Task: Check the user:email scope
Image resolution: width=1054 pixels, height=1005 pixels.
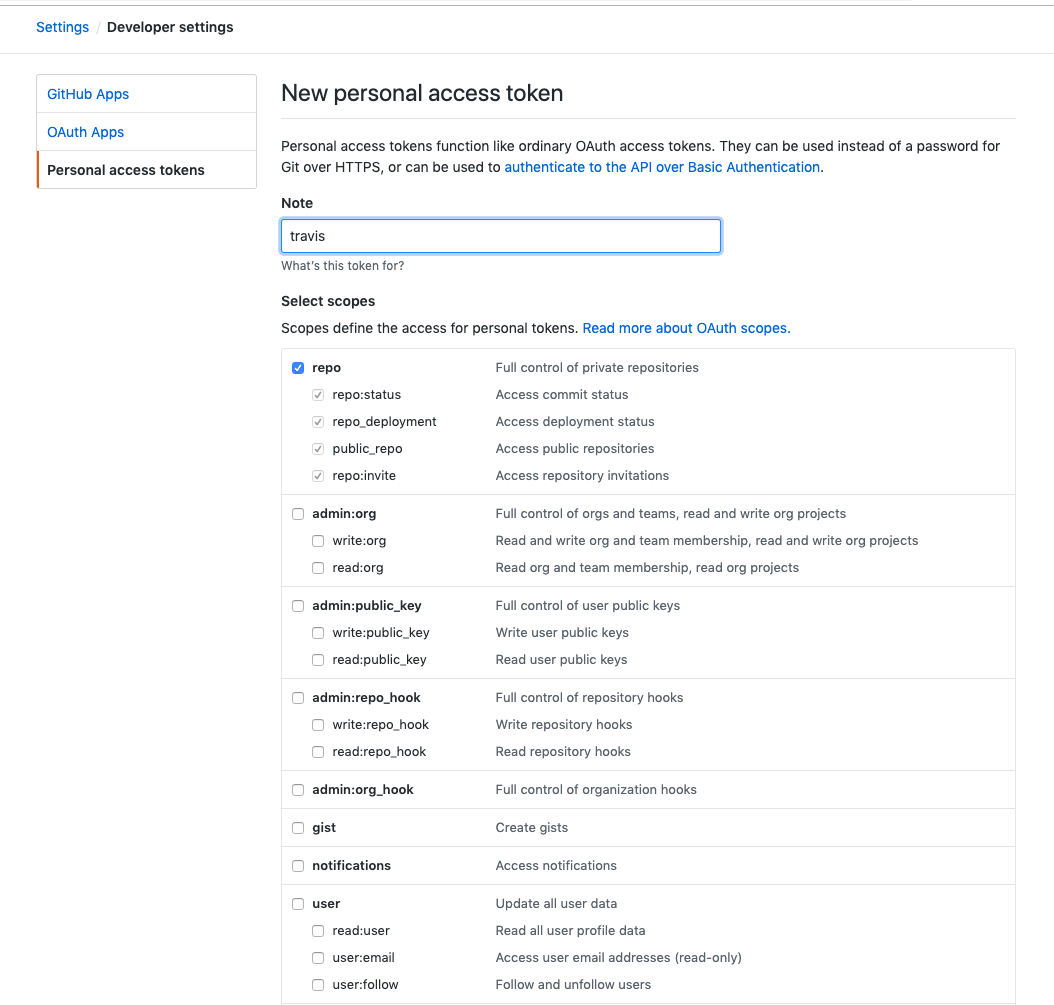Action: tap(318, 958)
